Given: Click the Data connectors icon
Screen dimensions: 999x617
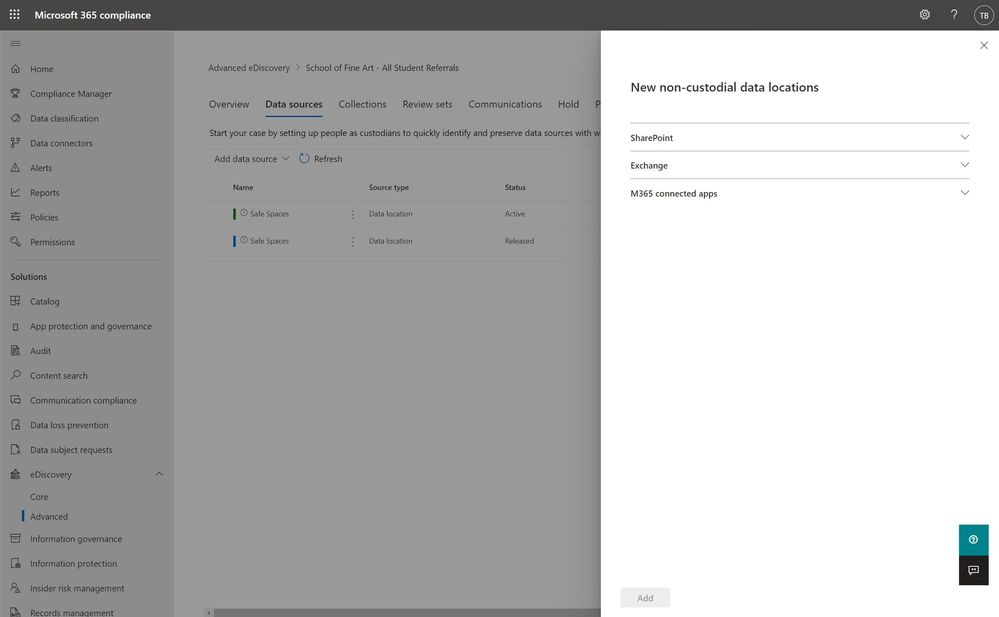Looking at the screenshot, I should (16, 143).
